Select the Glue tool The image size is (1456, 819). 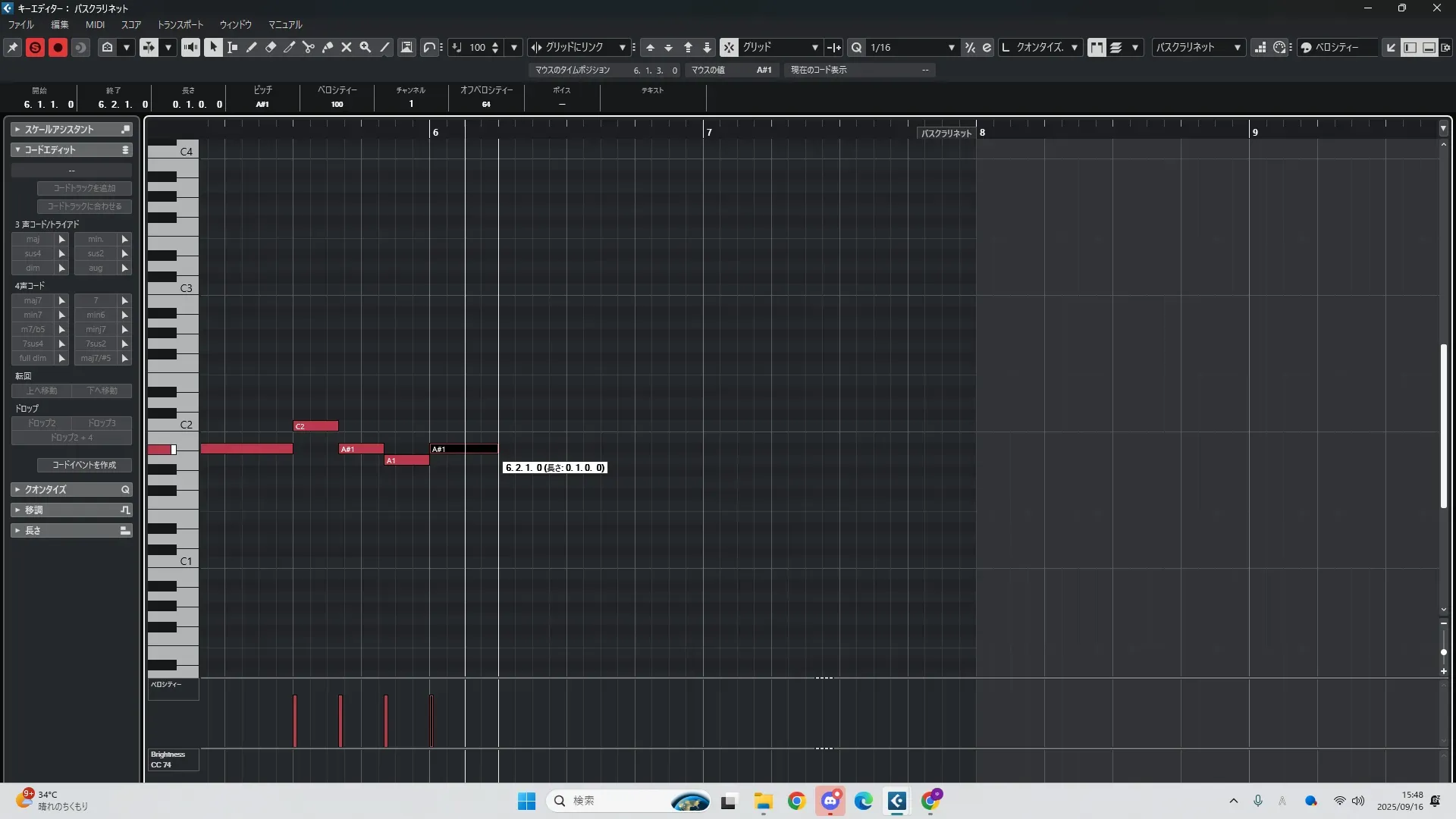[x=328, y=47]
